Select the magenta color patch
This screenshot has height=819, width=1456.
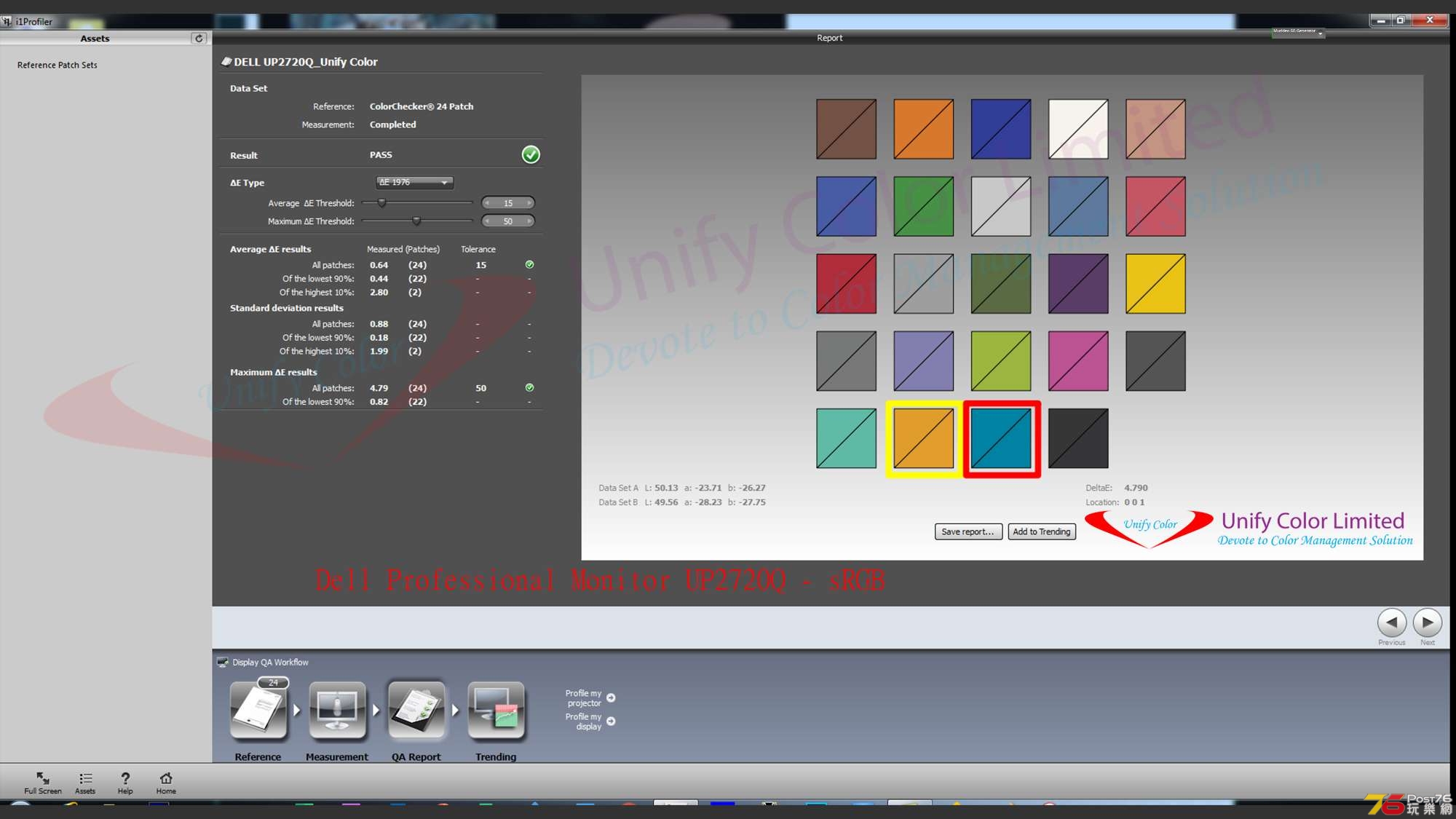coord(1077,360)
